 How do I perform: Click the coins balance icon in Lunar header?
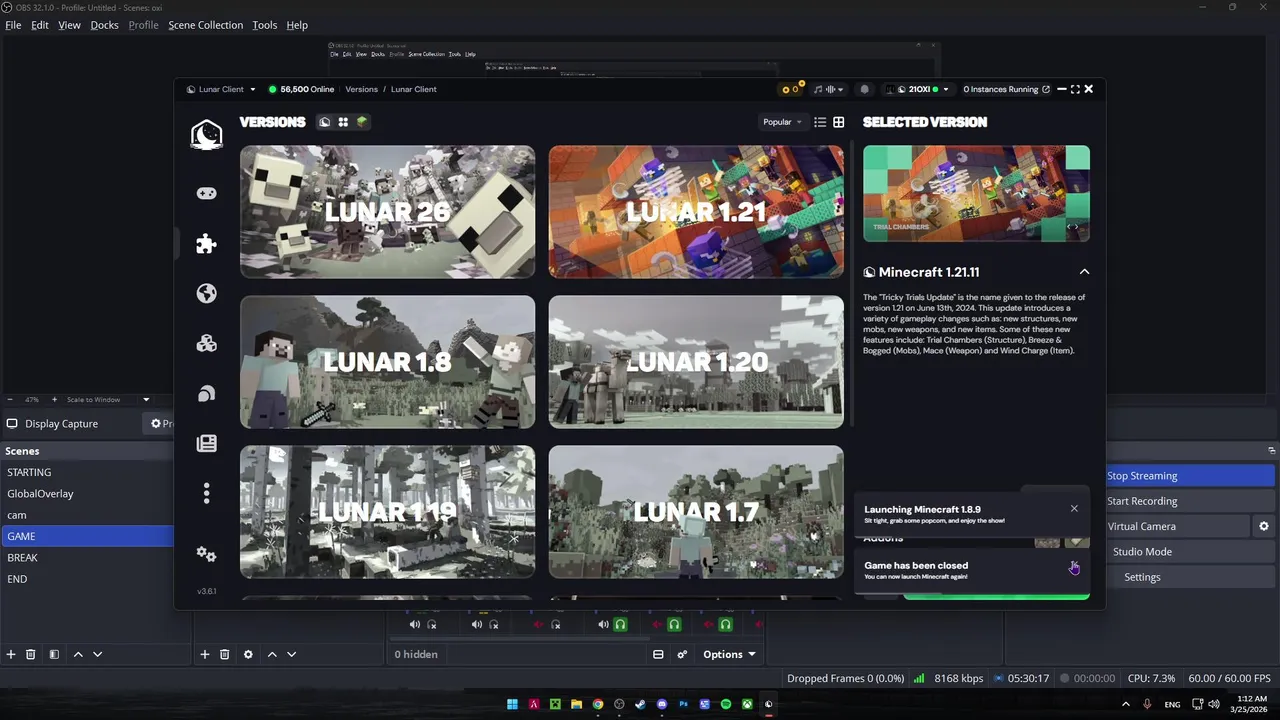(x=790, y=89)
